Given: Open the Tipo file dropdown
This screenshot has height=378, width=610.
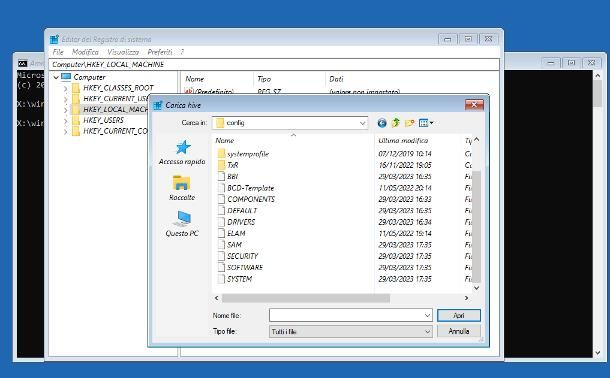Looking at the screenshot, I should [x=351, y=332].
